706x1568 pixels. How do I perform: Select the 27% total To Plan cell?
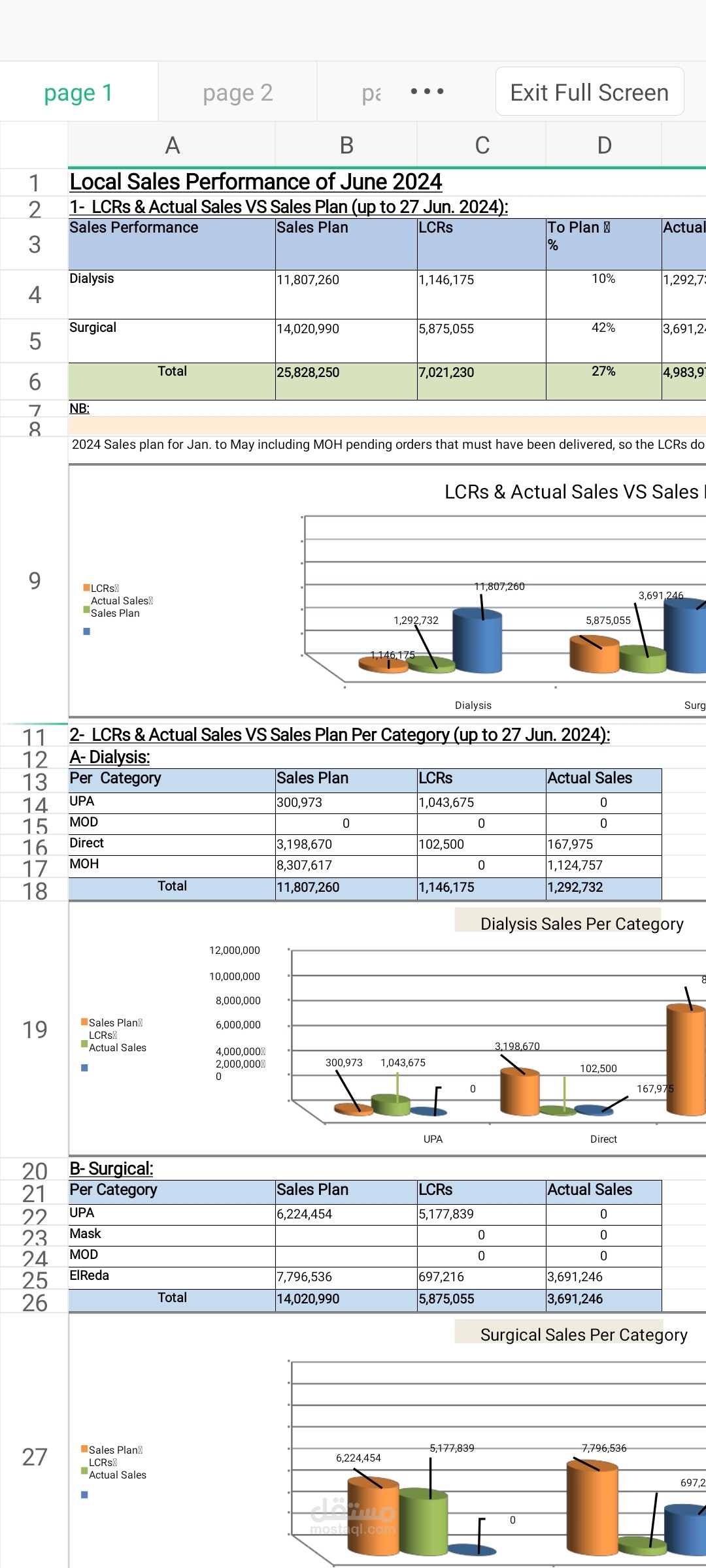(x=604, y=382)
